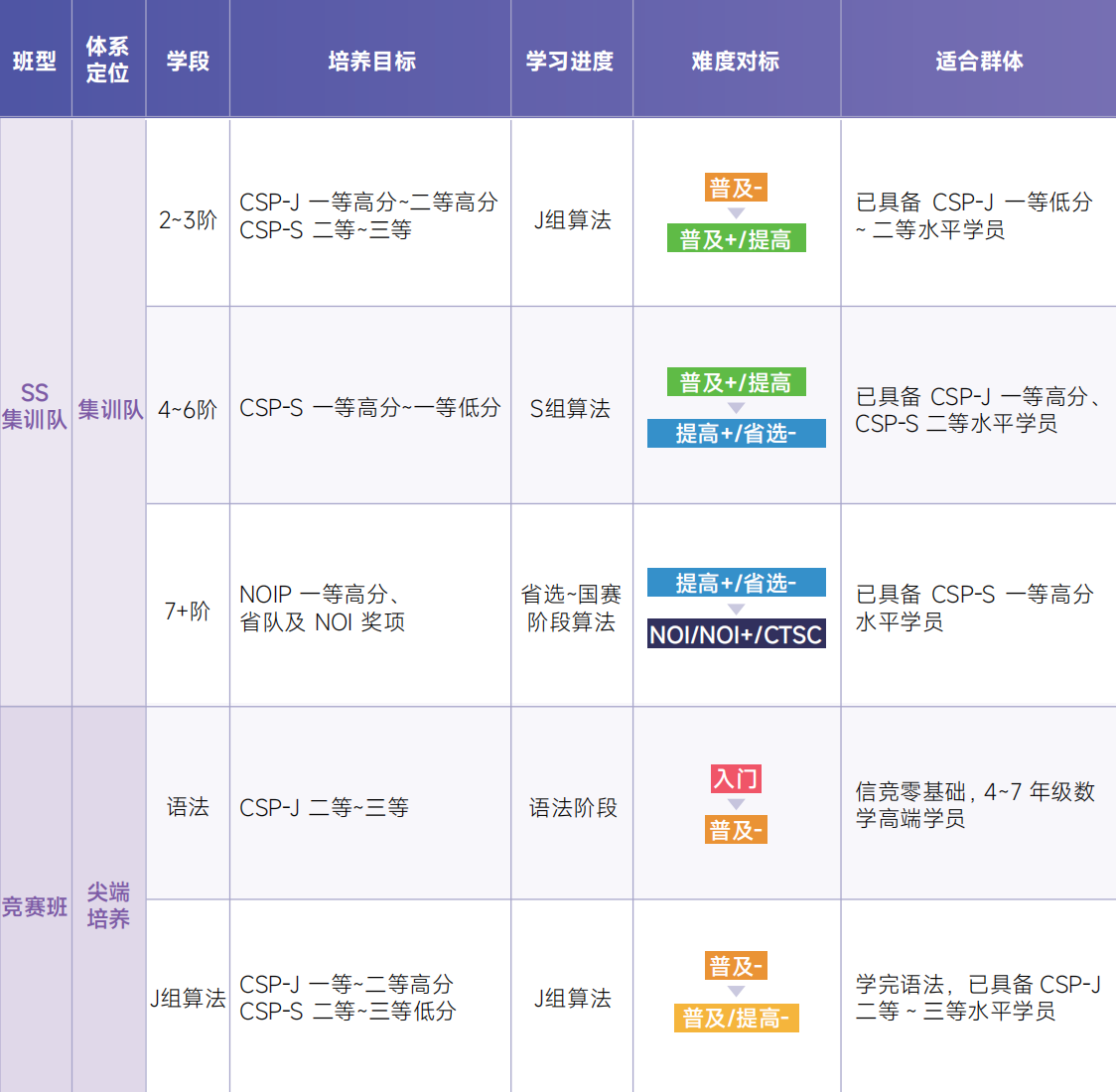1116x1092 pixels.
Task: Click the 难度对标 column header
Action: coord(736,61)
